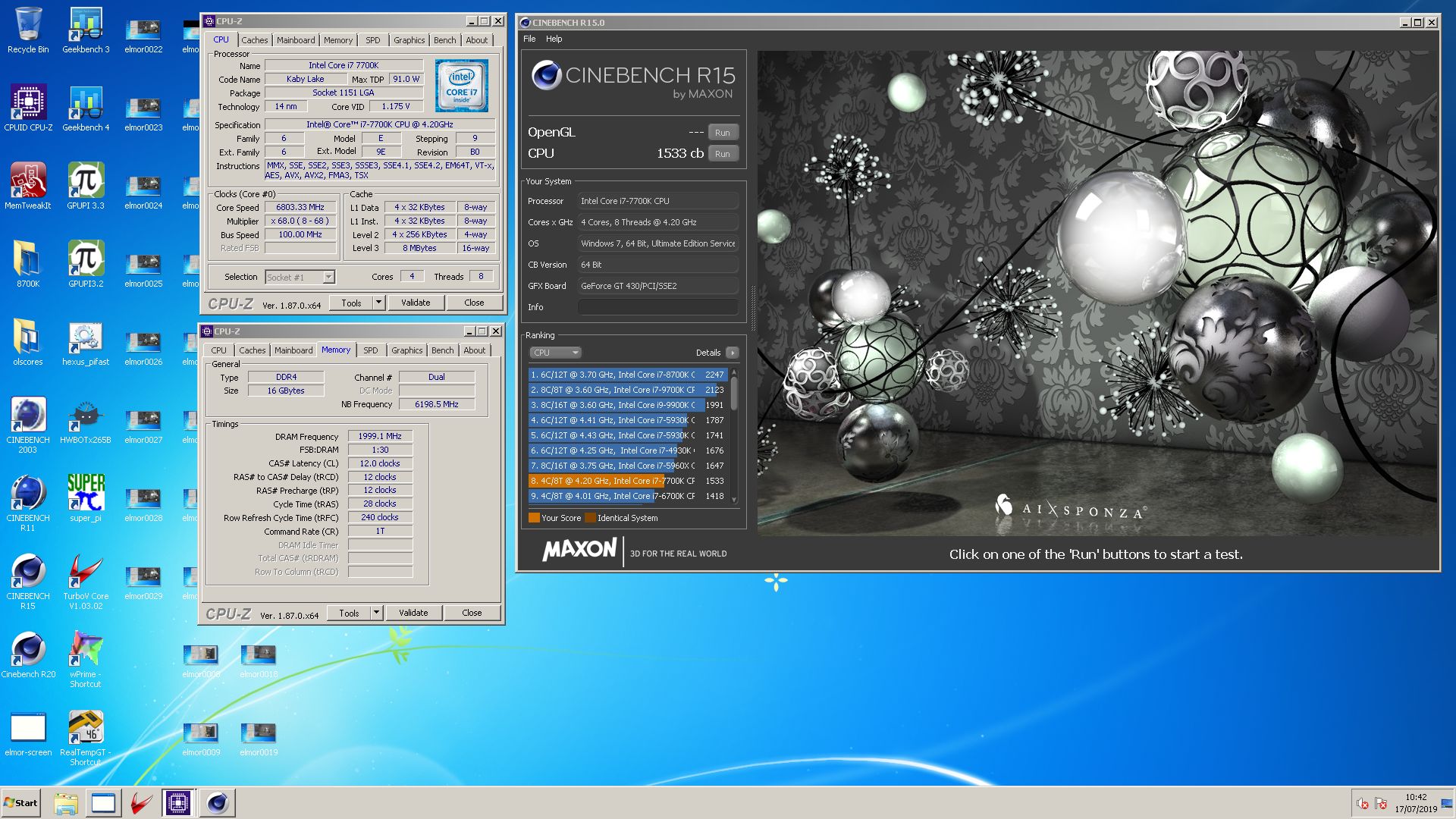
Task: Select ranking row 1 i7-8700K
Action: click(628, 375)
